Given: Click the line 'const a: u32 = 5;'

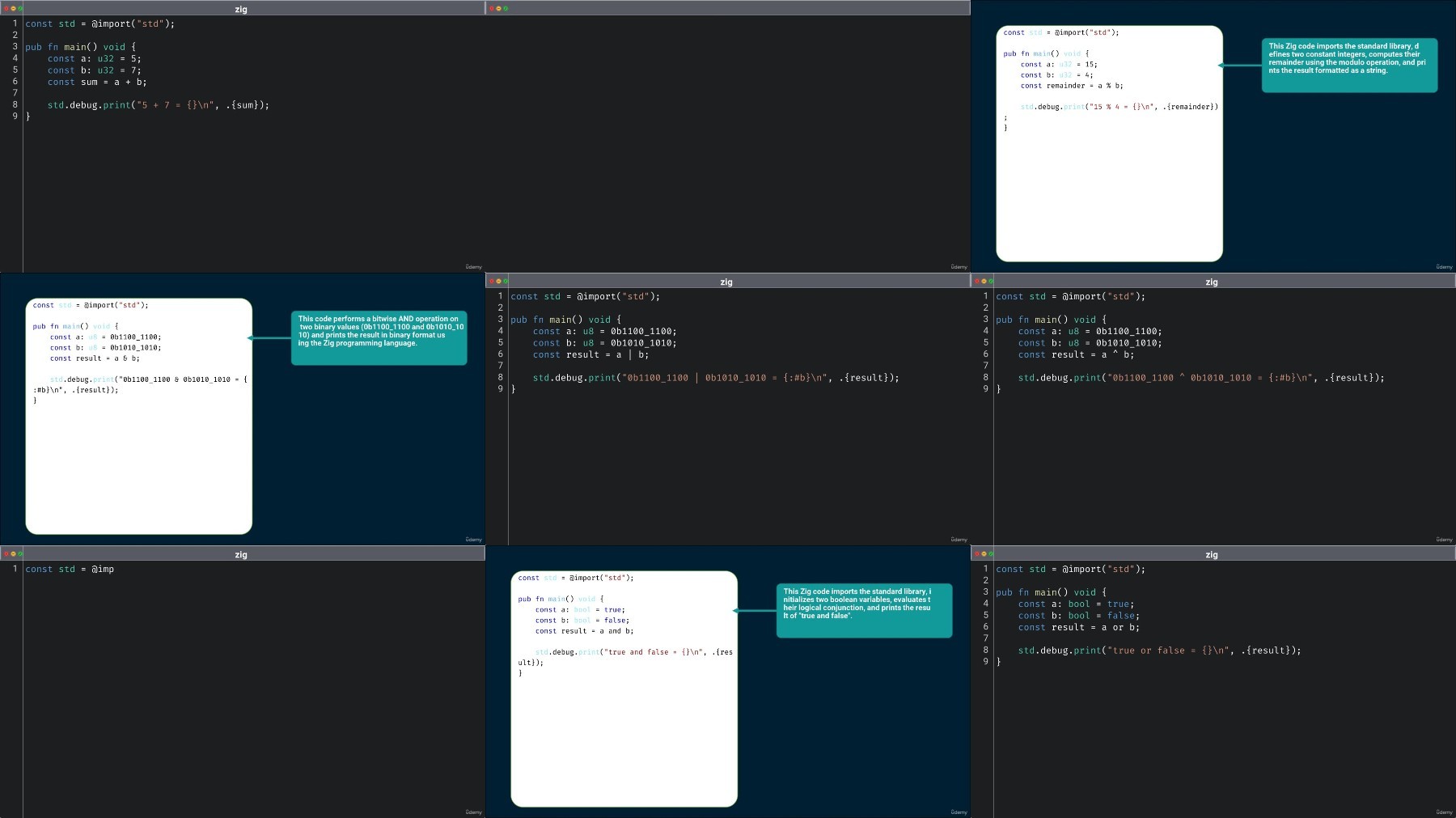Looking at the screenshot, I should 94,58.
